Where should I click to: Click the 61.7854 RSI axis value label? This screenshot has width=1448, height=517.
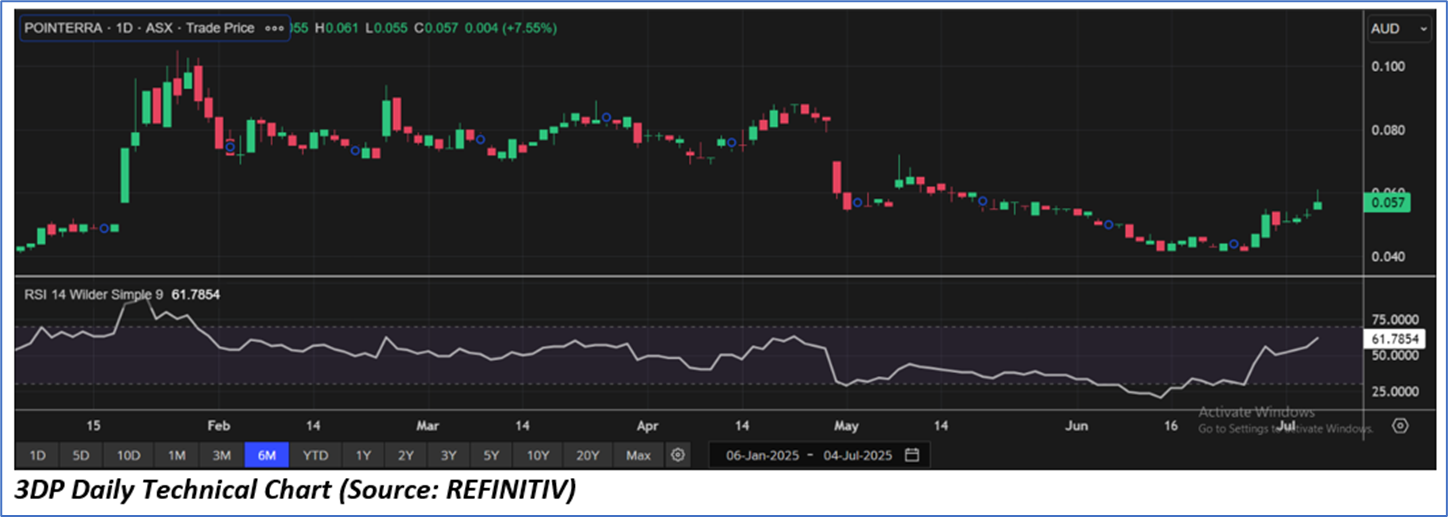[x=1393, y=340]
